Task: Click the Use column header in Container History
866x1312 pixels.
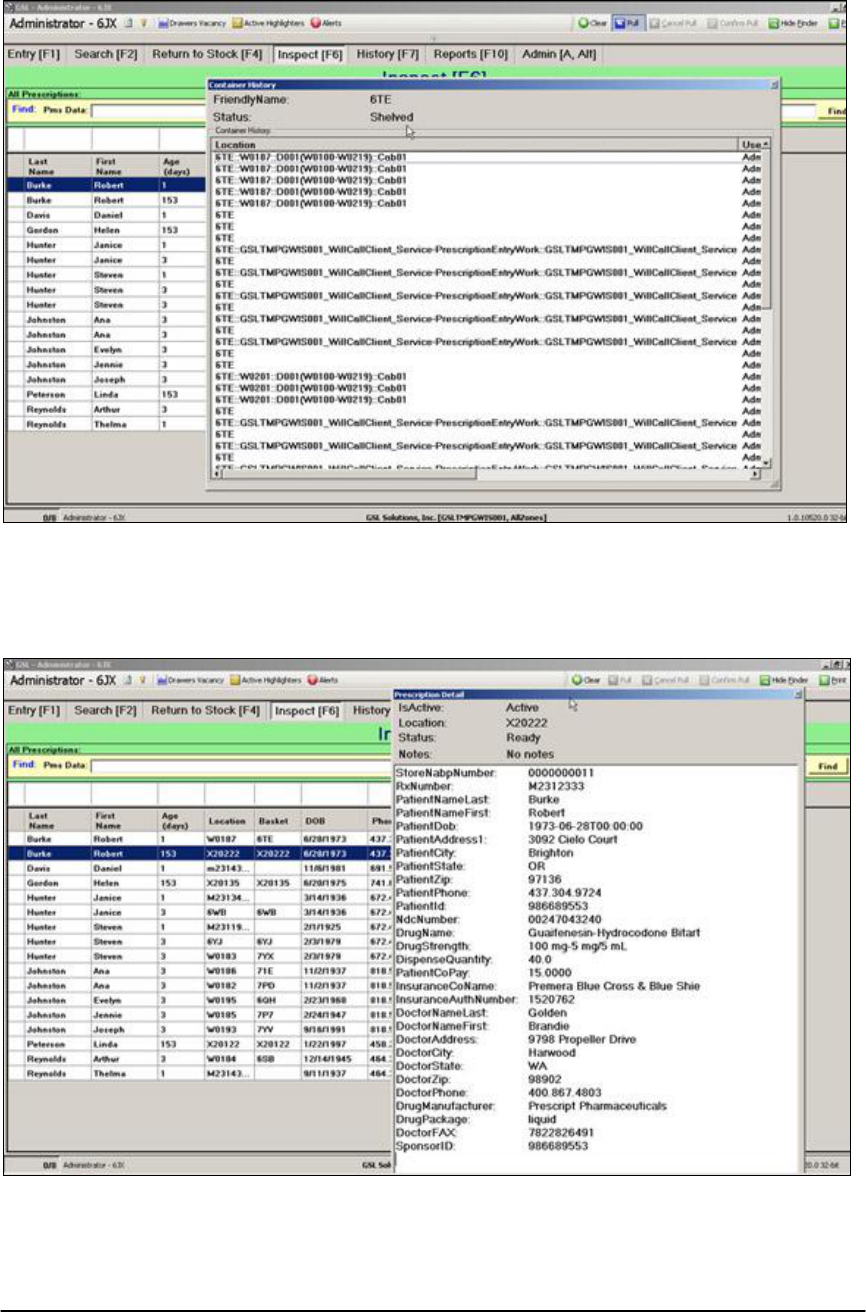Action: (x=753, y=145)
